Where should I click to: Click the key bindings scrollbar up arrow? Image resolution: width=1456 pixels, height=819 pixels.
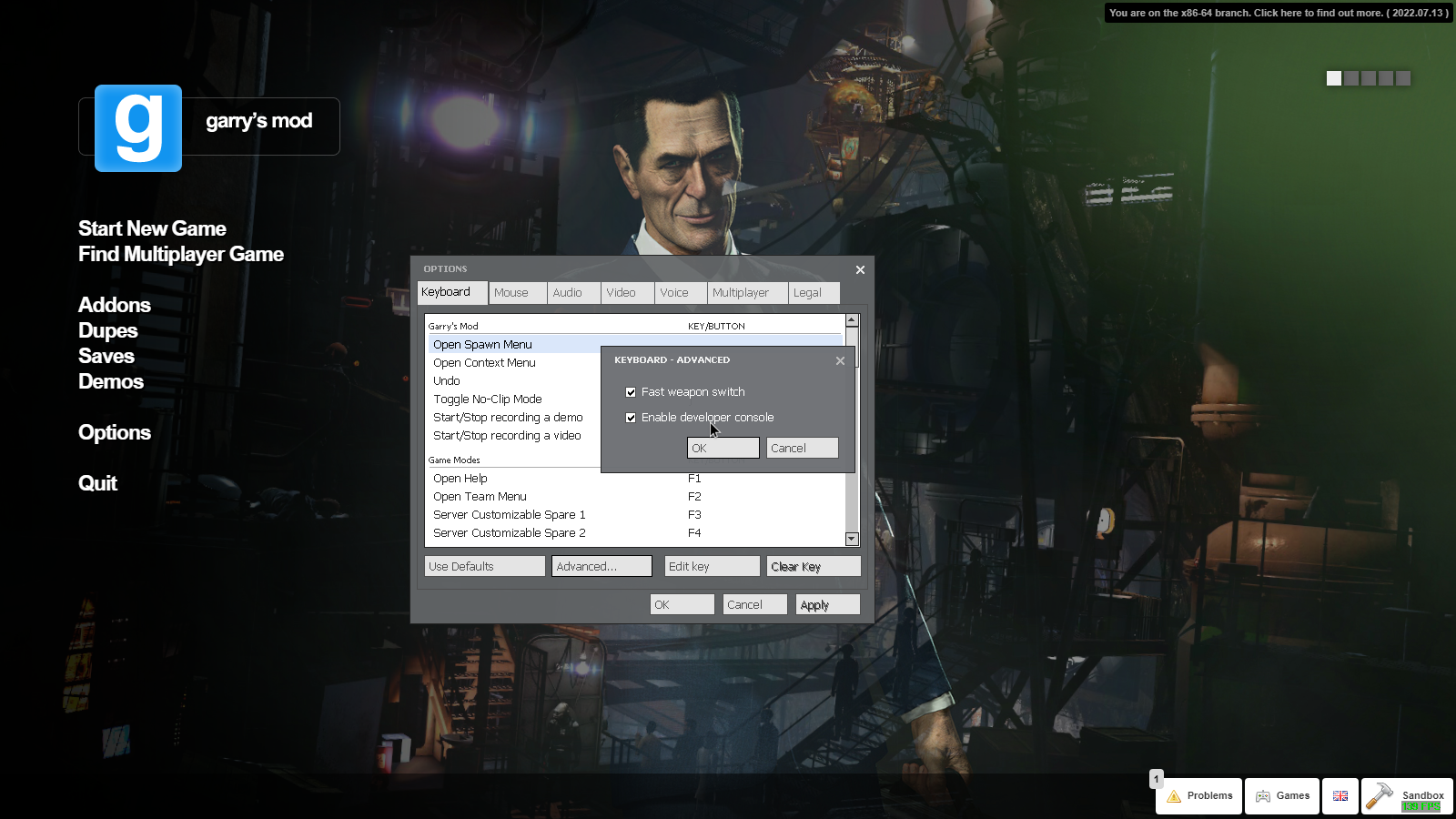pos(852,320)
